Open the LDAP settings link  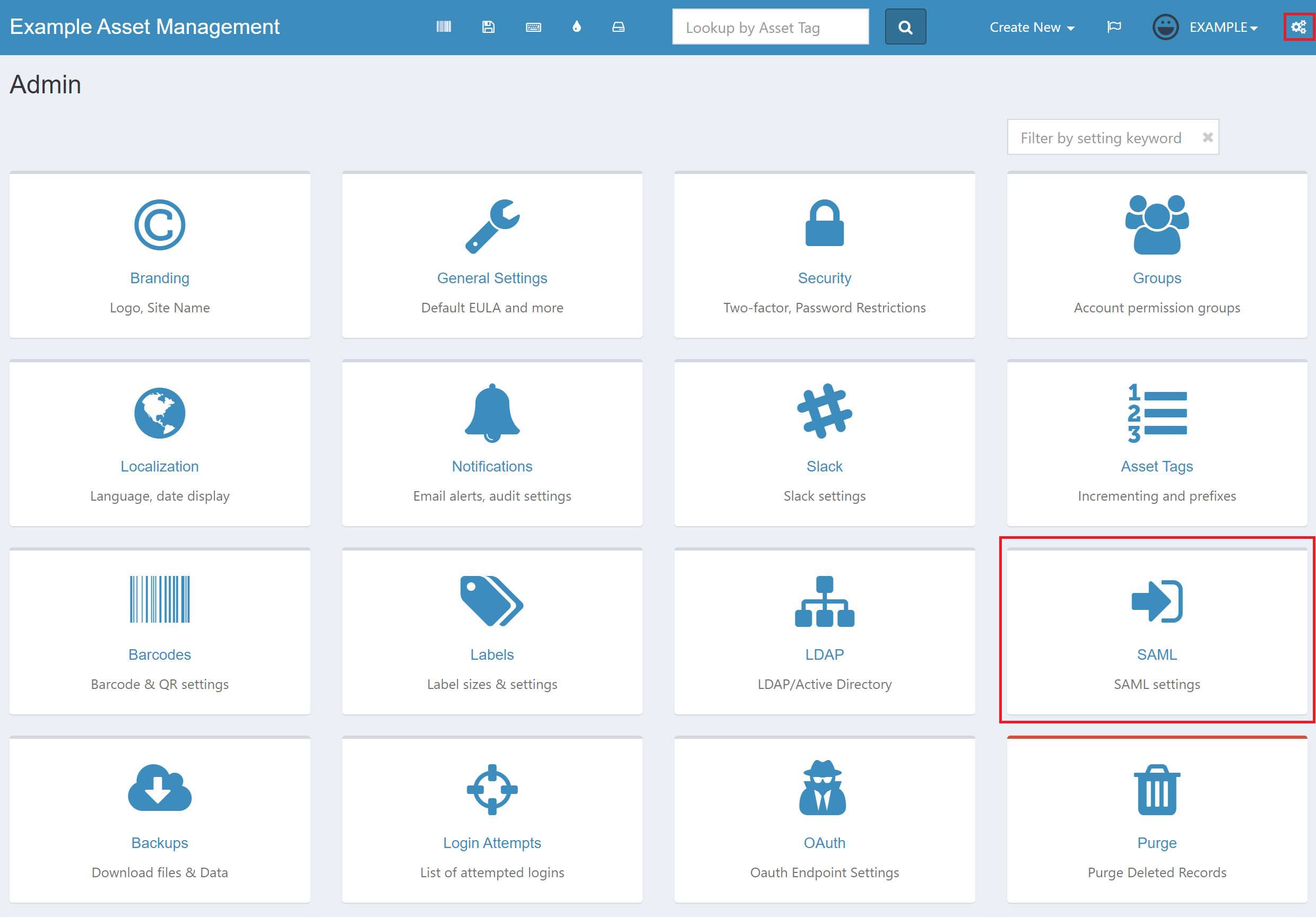pyautogui.click(x=824, y=654)
